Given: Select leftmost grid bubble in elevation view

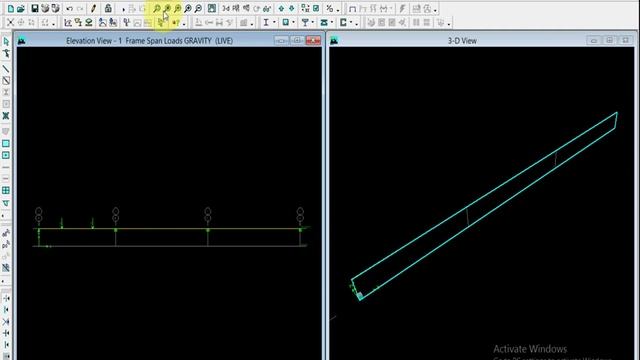Looking at the screenshot, I should [38, 215].
